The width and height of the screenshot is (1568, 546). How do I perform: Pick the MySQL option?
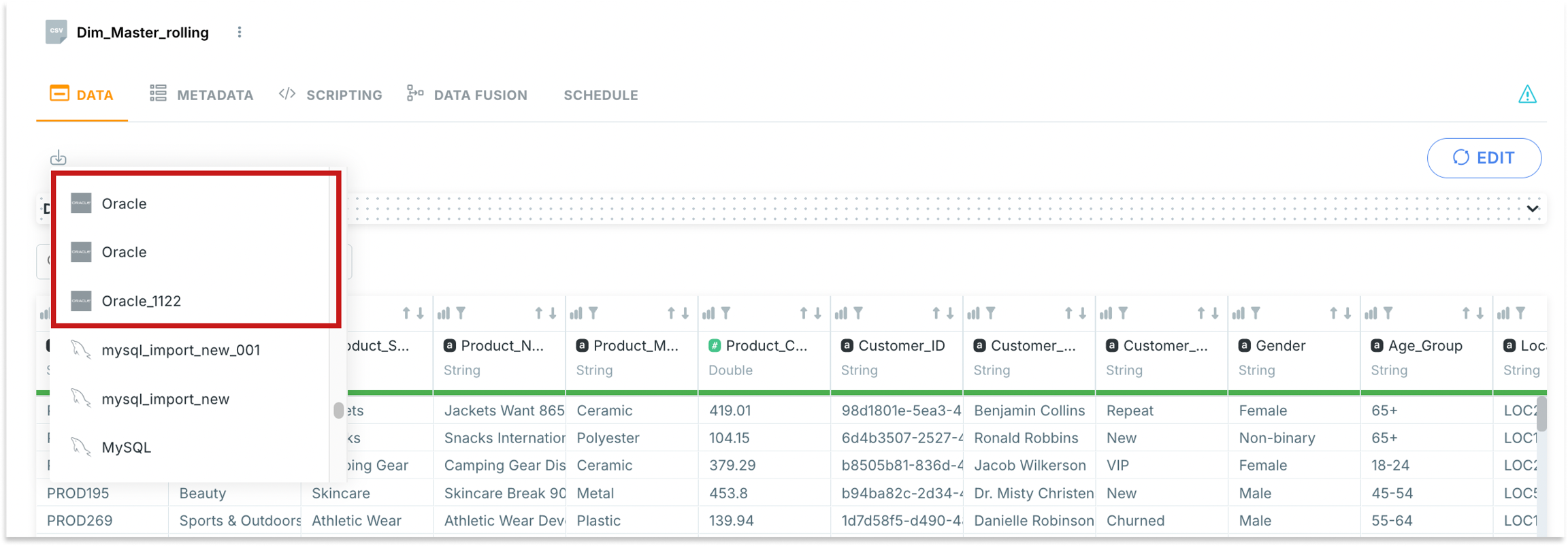coord(126,447)
